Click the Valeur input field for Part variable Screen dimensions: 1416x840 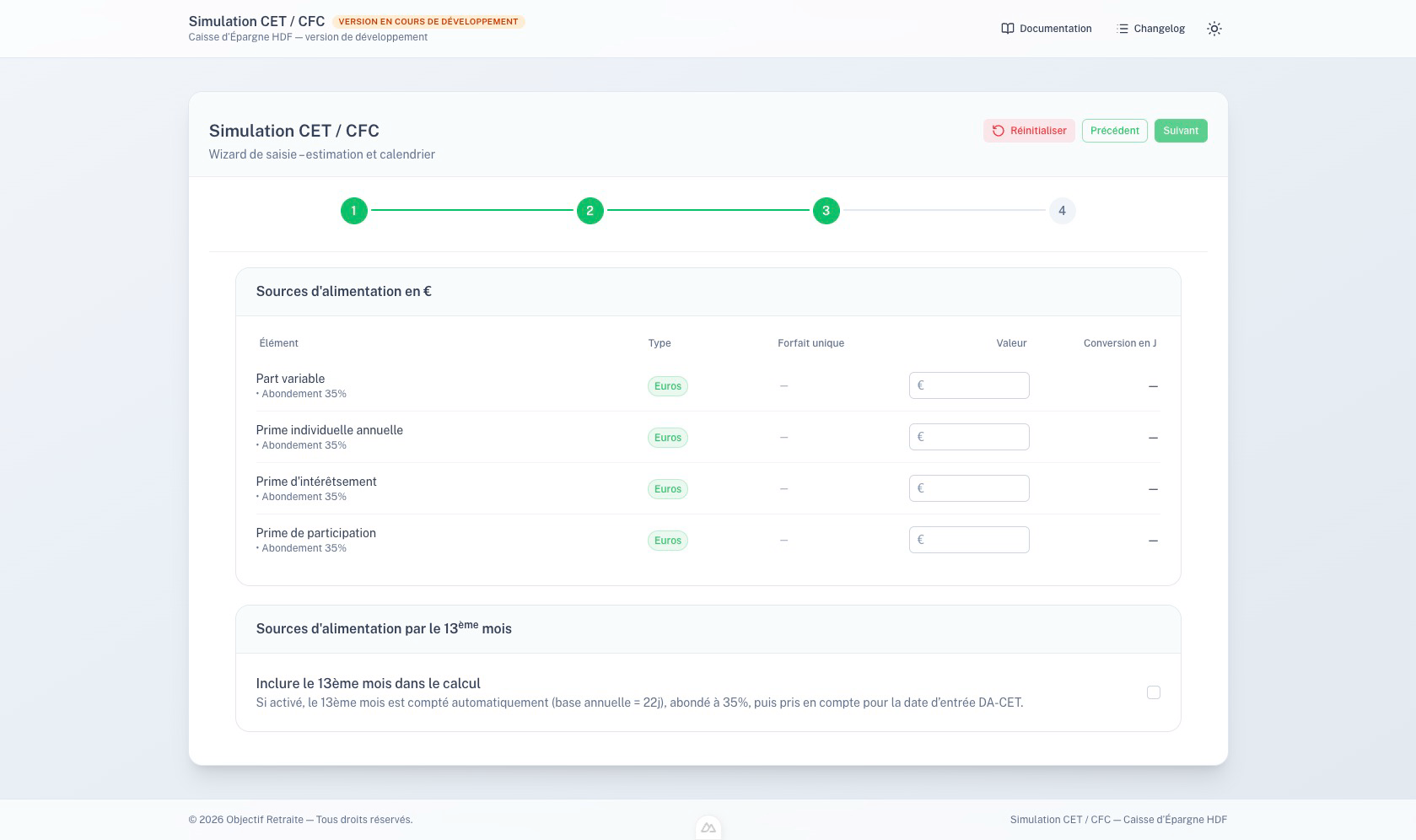(968, 385)
